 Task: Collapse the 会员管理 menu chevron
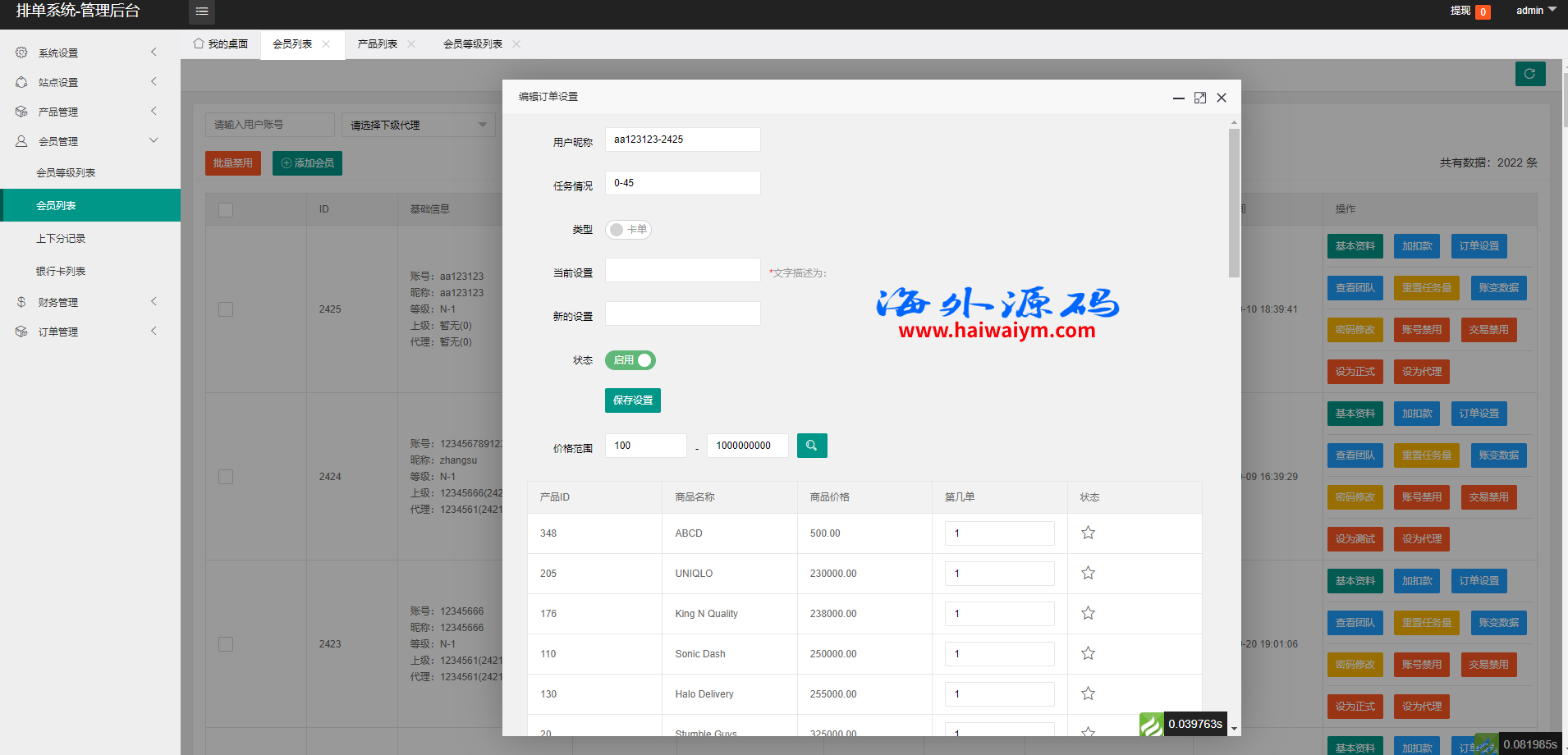[x=154, y=140]
